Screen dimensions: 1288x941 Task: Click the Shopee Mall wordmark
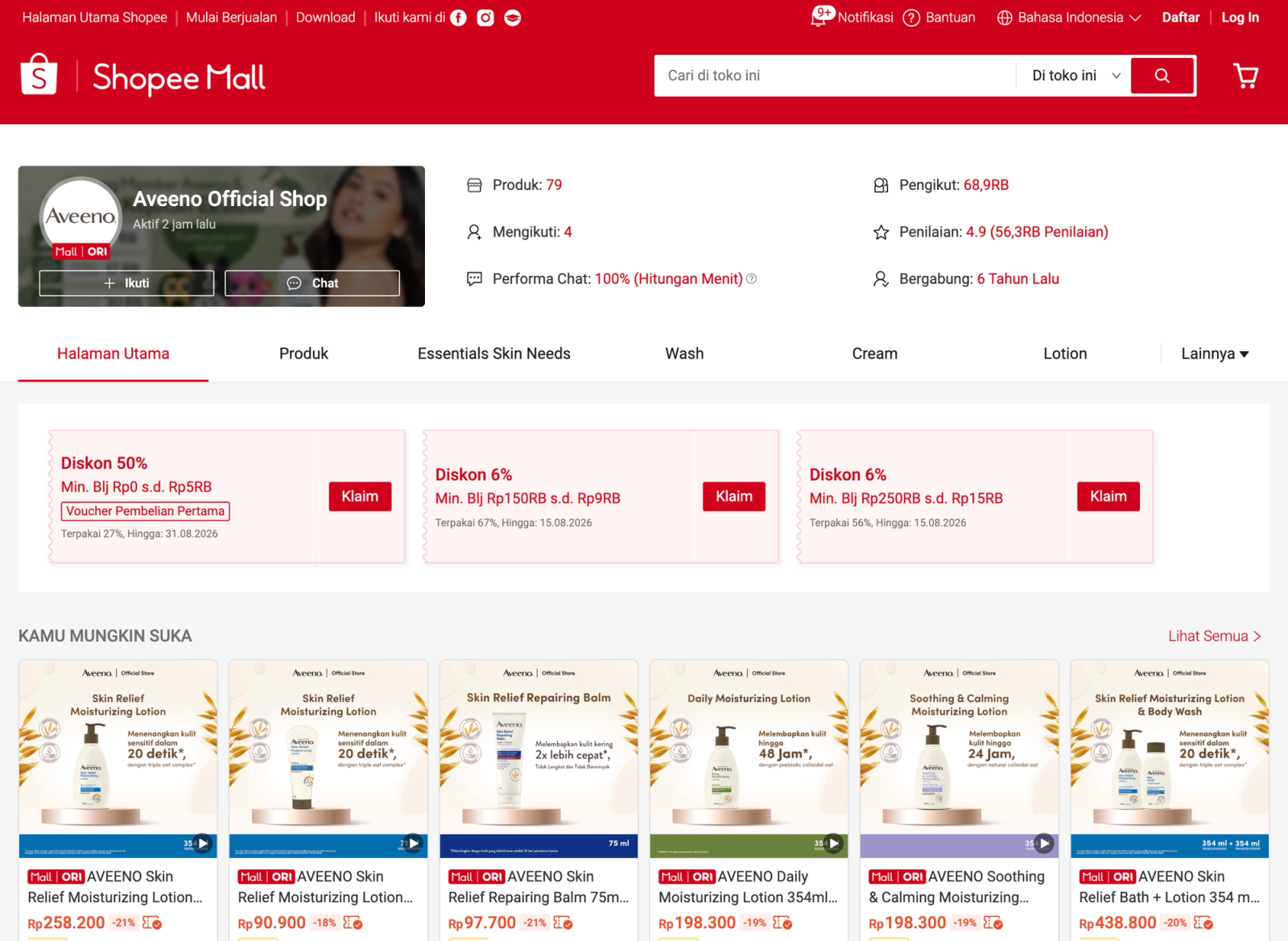pos(179,77)
